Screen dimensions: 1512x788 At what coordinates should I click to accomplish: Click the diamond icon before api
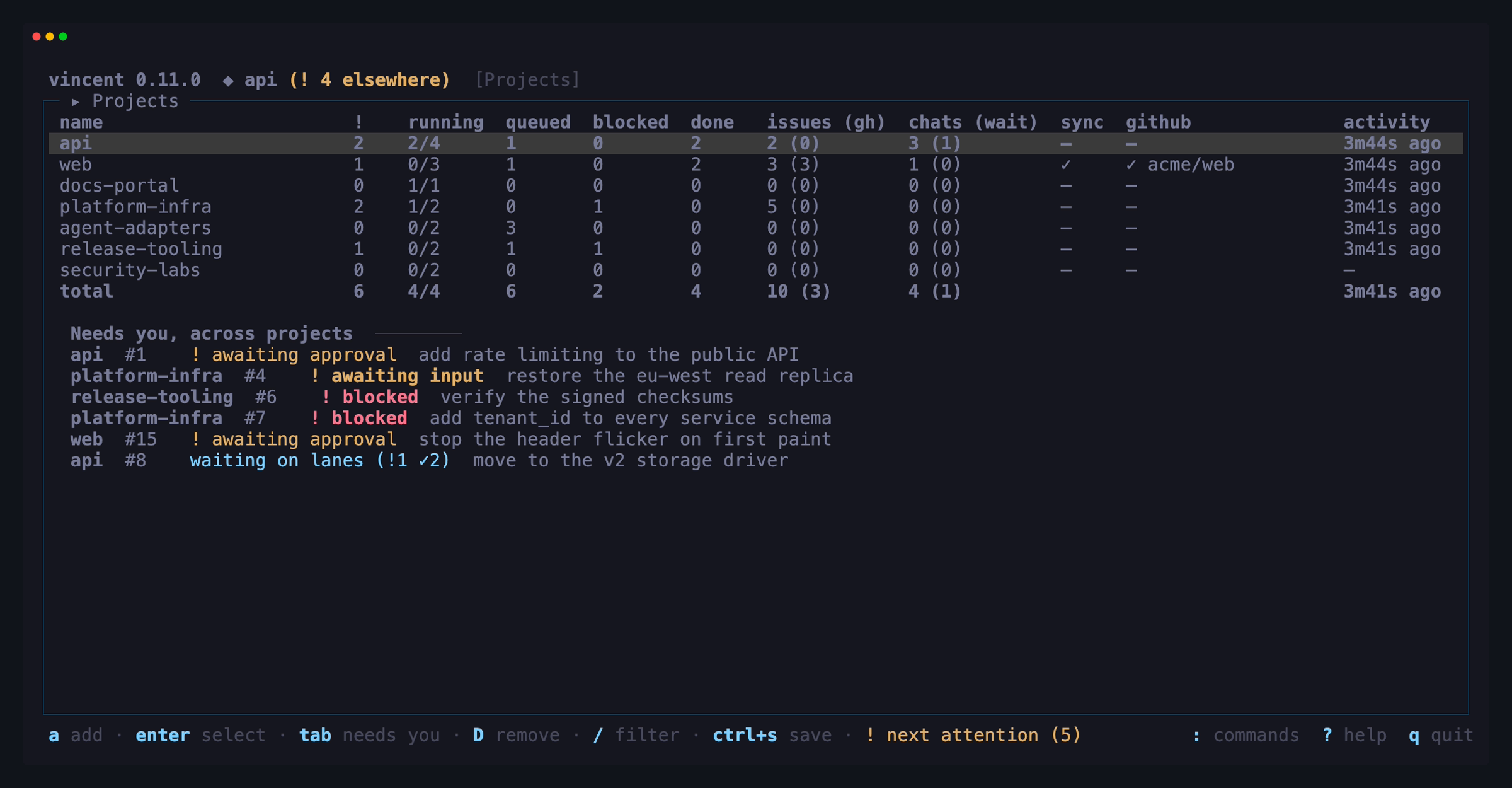pos(228,81)
